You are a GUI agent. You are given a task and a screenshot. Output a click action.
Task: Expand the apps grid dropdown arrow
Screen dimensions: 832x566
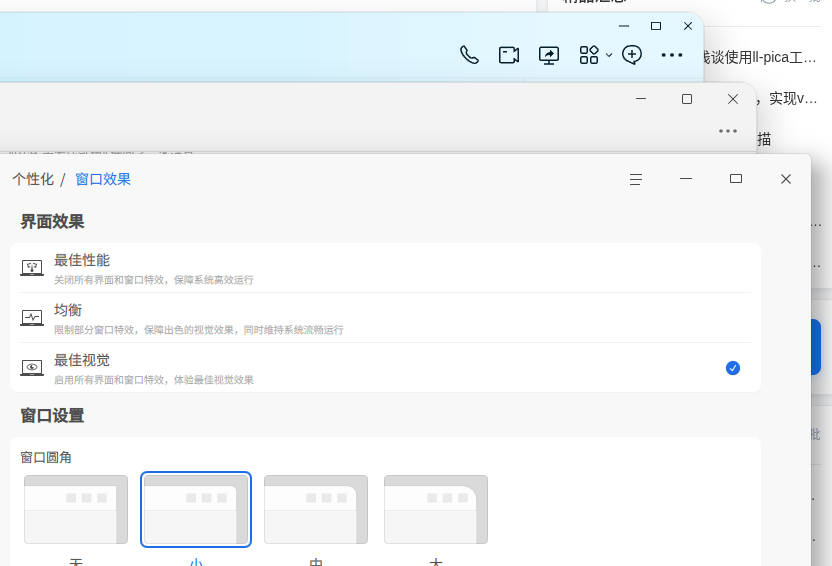tap(609, 55)
